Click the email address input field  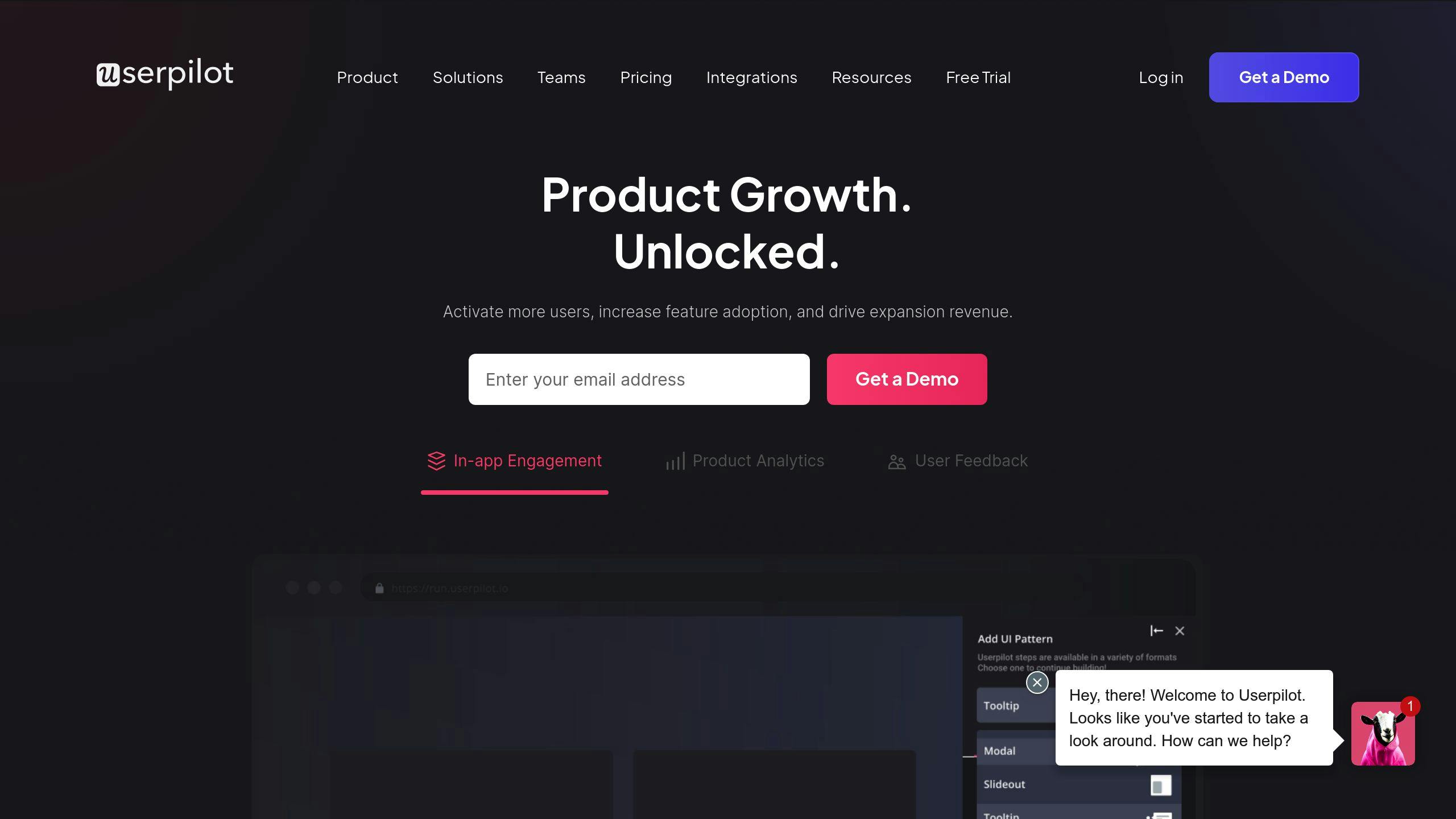pos(639,379)
